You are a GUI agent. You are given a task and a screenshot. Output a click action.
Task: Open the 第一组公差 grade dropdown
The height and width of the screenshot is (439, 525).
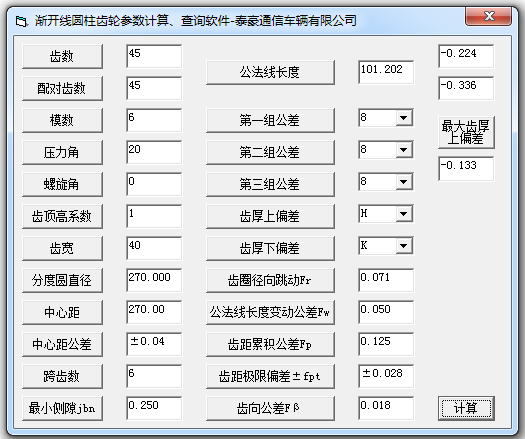[403, 118]
